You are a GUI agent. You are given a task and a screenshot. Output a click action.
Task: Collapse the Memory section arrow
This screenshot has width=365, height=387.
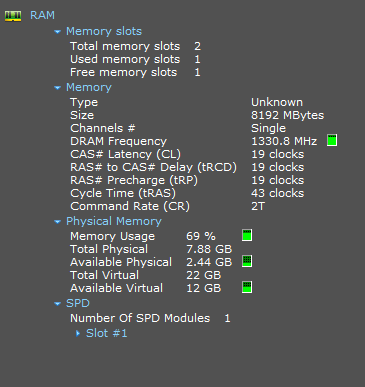pyautogui.click(x=58, y=88)
